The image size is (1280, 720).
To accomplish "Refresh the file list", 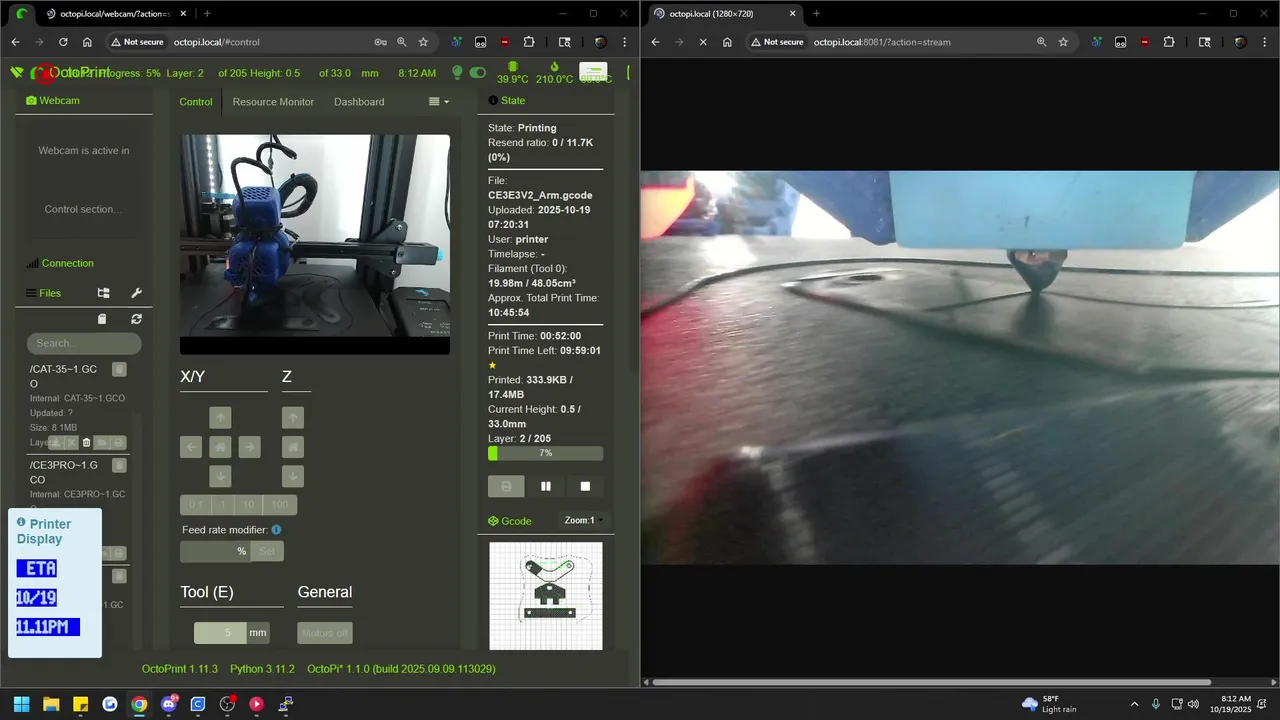I will pyautogui.click(x=136, y=319).
